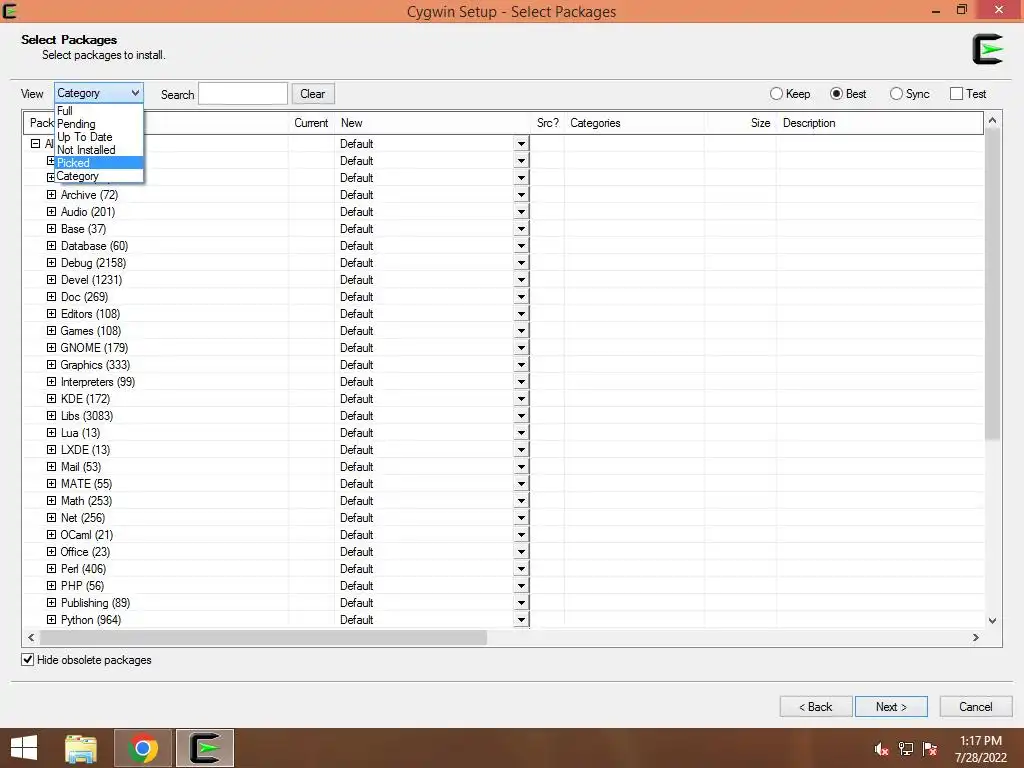Click the scroll up arrow of package list
The image size is (1024, 768).
(x=993, y=120)
